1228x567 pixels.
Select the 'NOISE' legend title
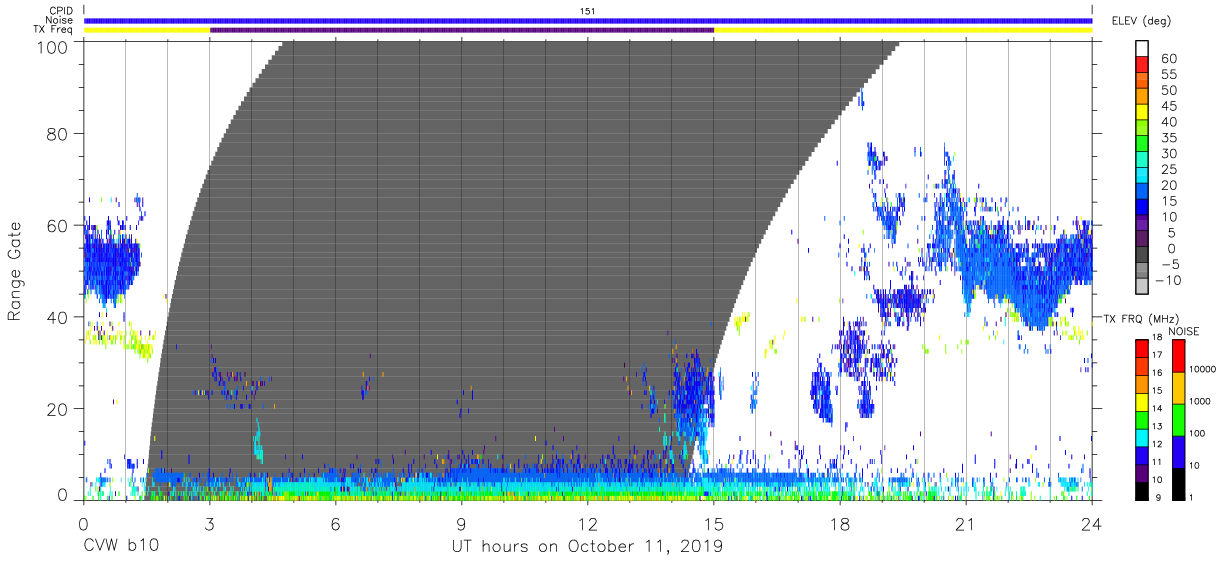1185,331
